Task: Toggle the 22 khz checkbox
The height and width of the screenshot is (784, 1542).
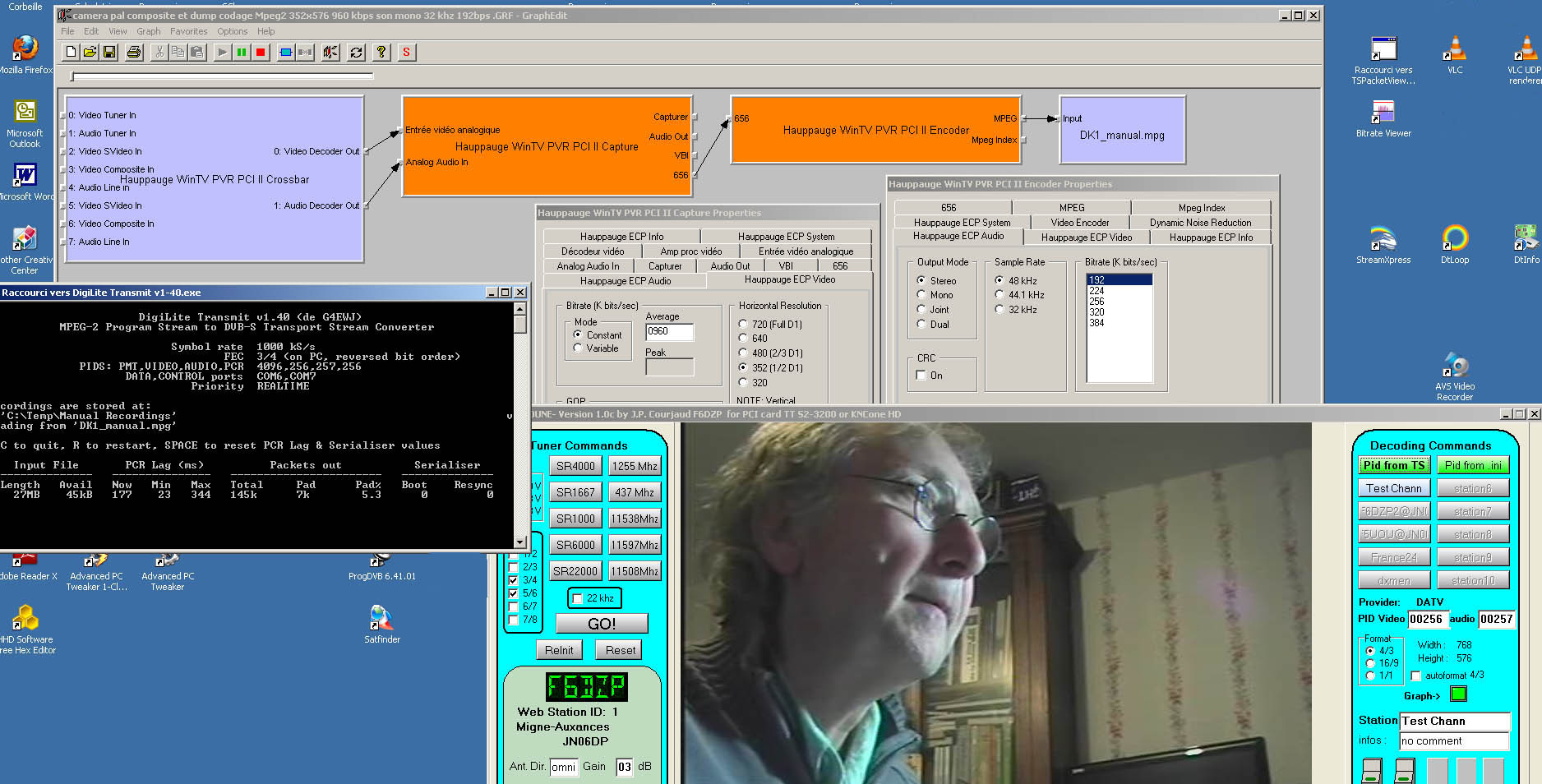Action: coord(577,598)
